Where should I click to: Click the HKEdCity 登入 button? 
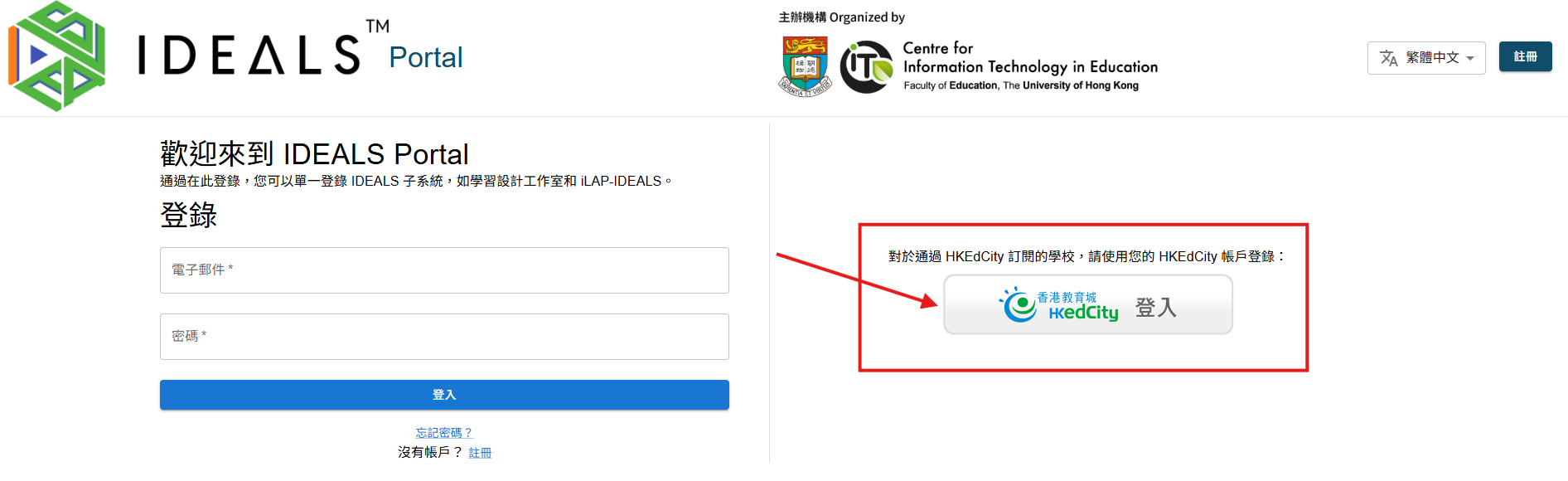click(x=1088, y=305)
